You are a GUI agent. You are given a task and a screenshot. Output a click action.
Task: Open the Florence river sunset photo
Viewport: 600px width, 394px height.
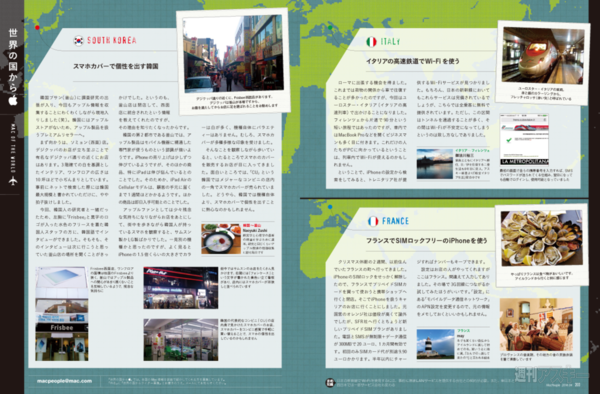coord(434,164)
